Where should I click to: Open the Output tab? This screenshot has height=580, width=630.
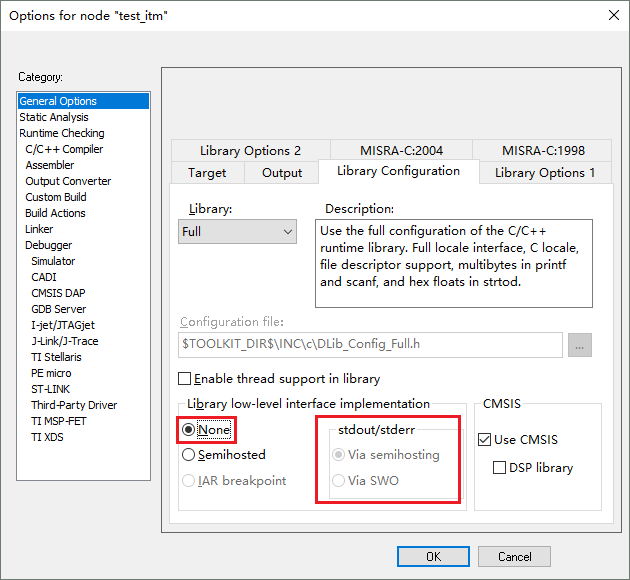pyautogui.click(x=282, y=173)
